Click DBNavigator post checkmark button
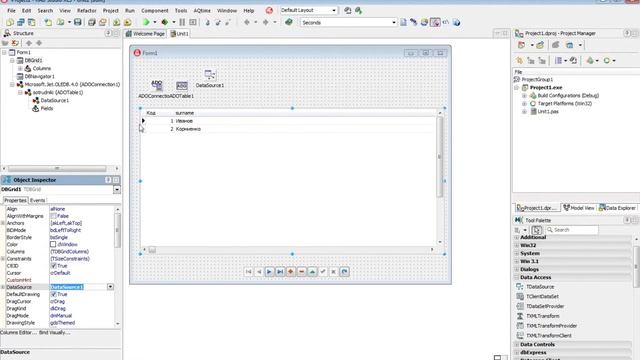 (323, 272)
